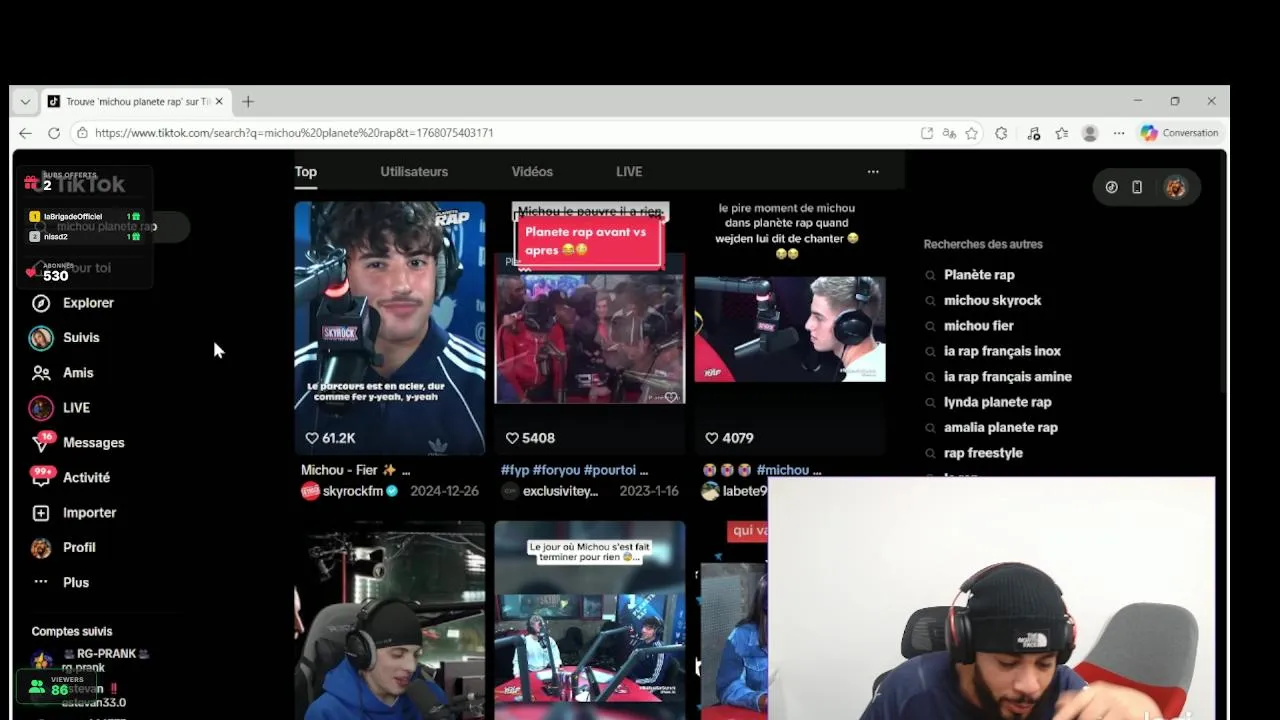This screenshot has width=1280, height=720.
Task: Click the Importer plus-square icon
Action: click(x=41, y=513)
